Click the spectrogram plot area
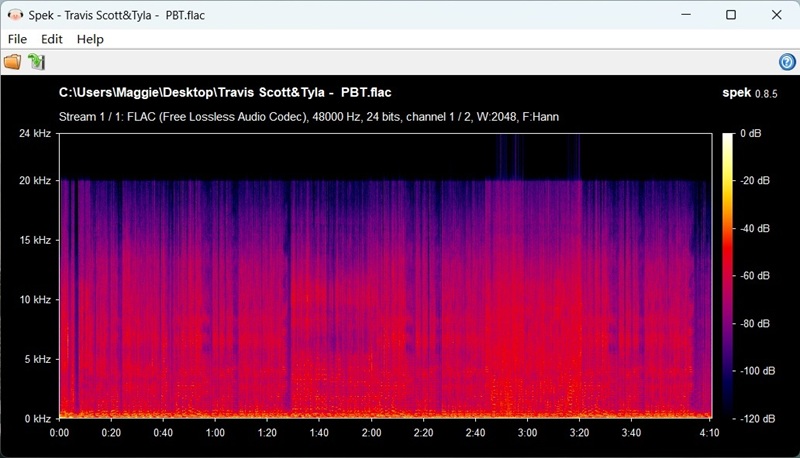 pos(386,276)
